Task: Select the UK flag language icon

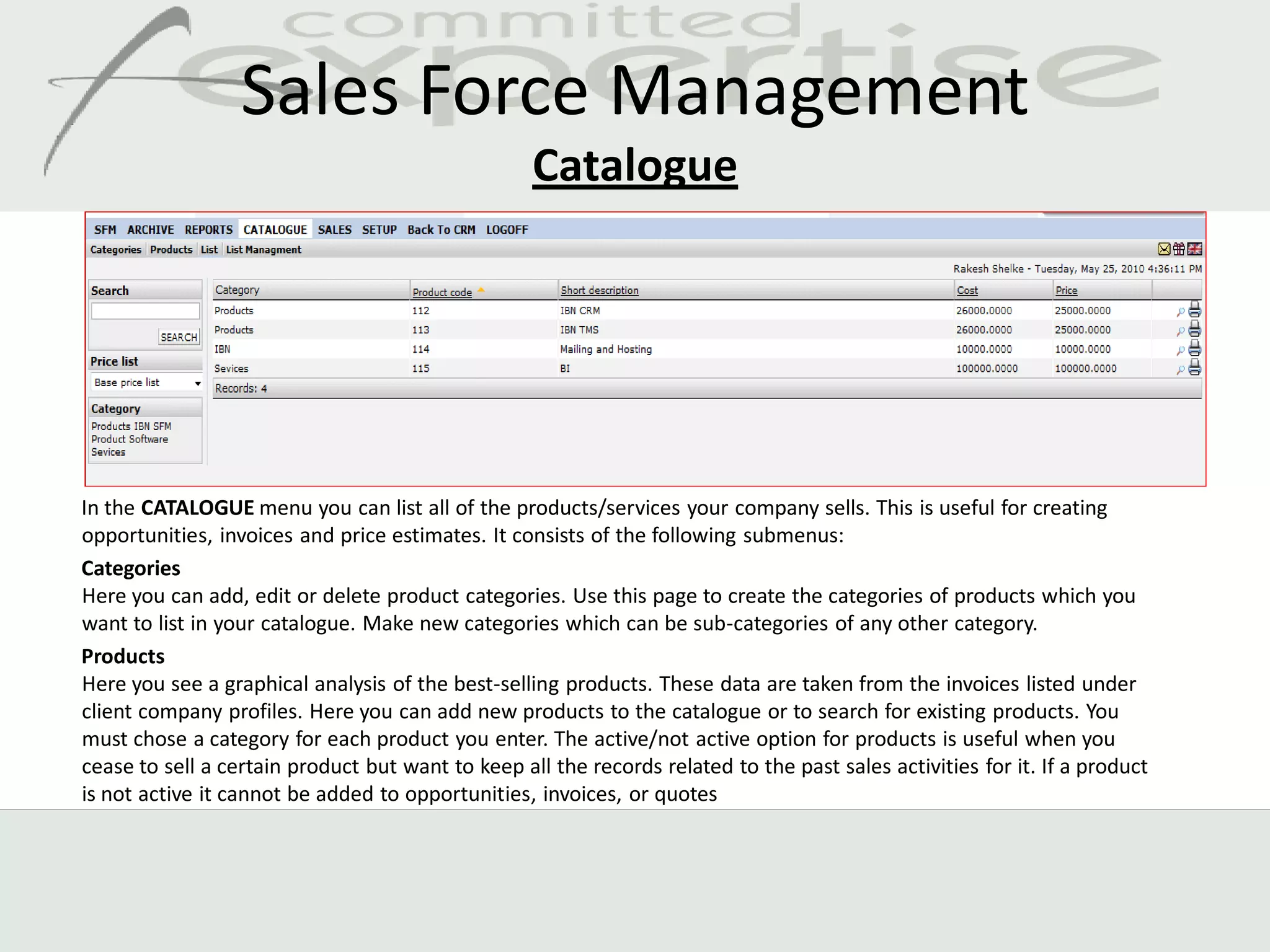Action: 1195,249
